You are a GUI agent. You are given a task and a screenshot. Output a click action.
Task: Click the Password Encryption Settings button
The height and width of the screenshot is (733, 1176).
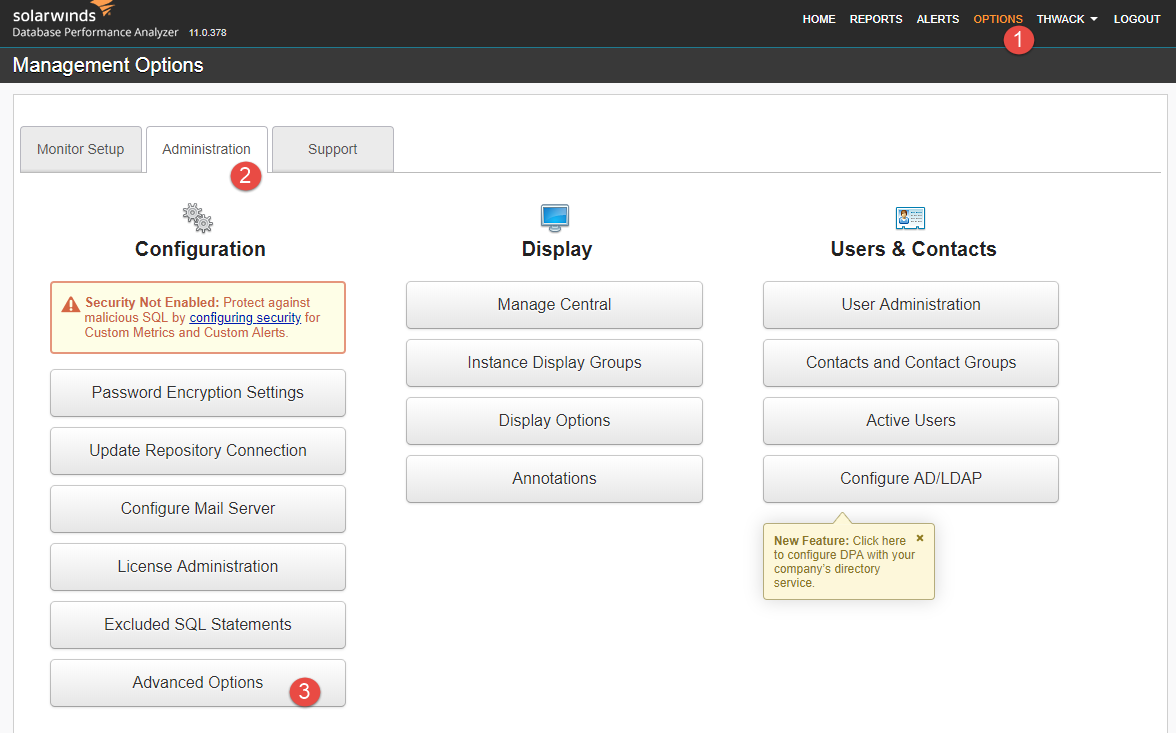(198, 392)
